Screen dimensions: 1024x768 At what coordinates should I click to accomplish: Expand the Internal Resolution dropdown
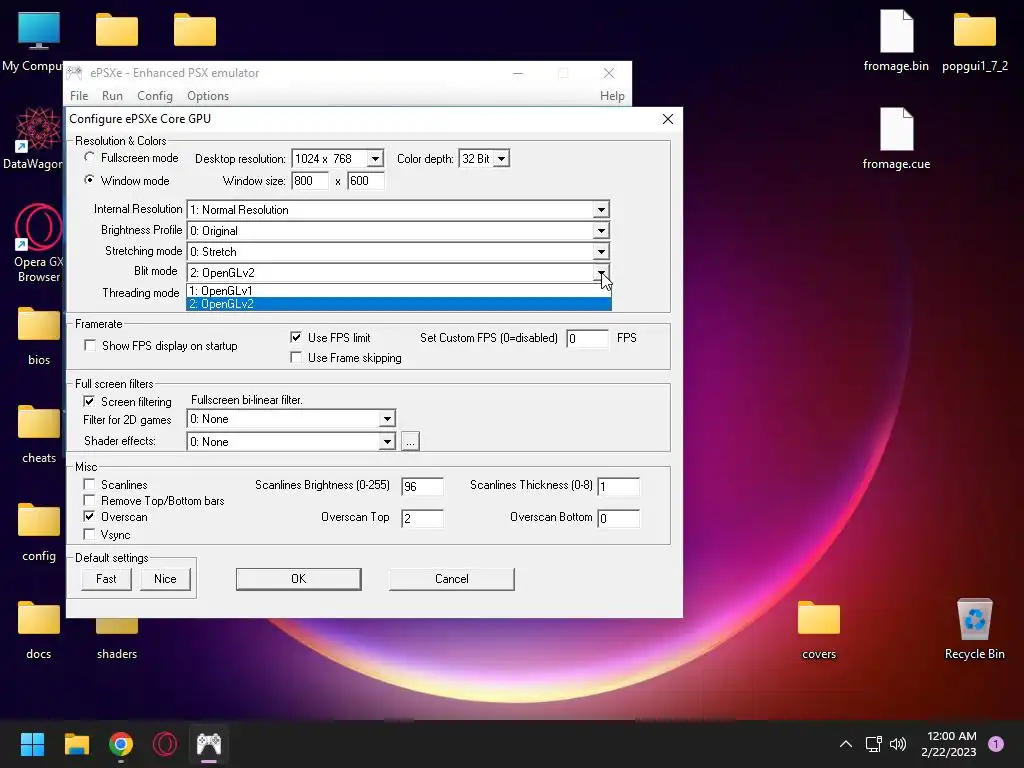click(x=601, y=210)
